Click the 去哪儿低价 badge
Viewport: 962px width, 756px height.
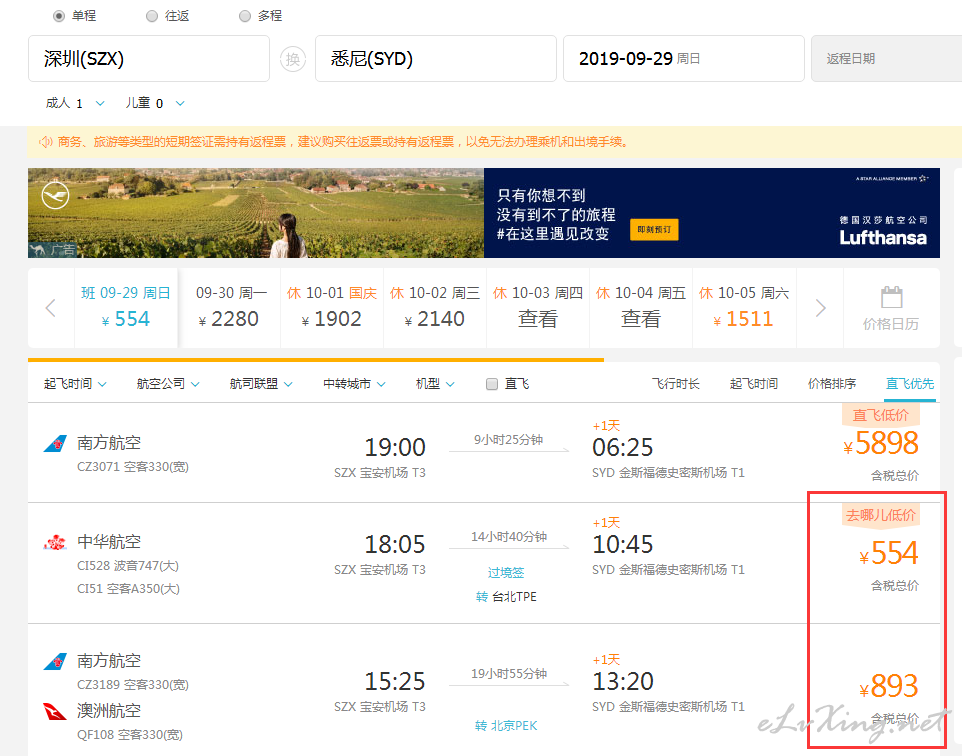coord(881,515)
